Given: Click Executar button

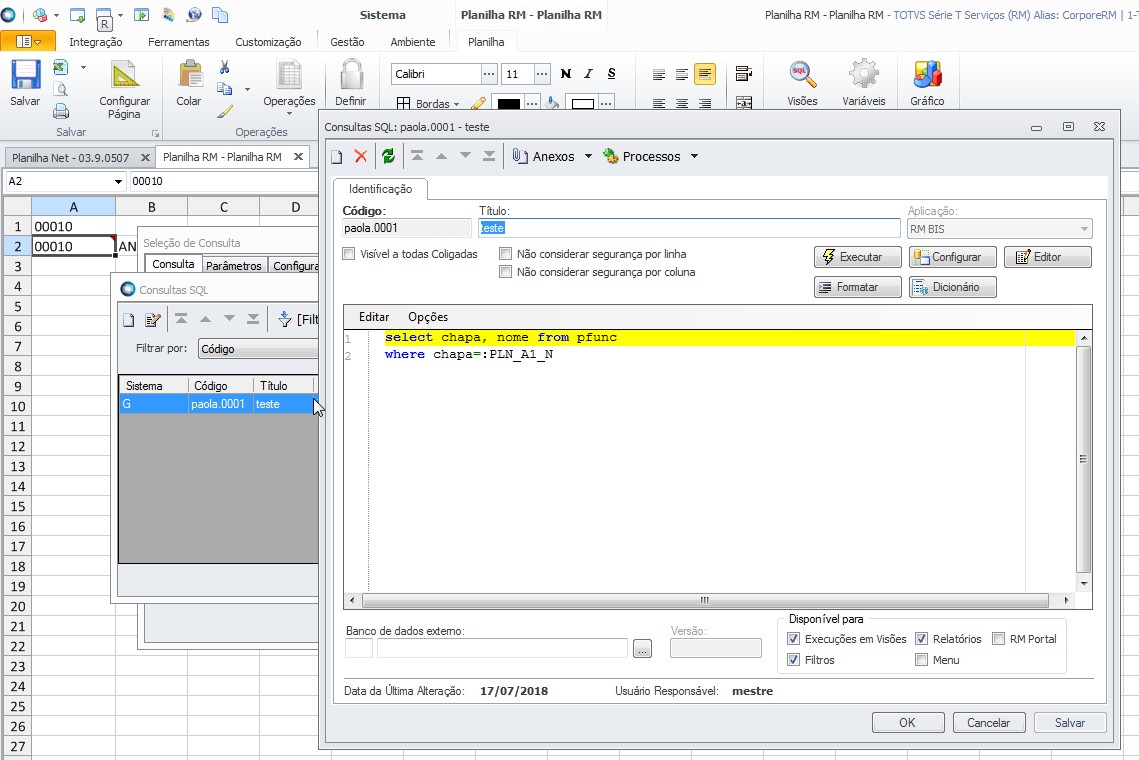Looking at the screenshot, I should click(x=857, y=257).
